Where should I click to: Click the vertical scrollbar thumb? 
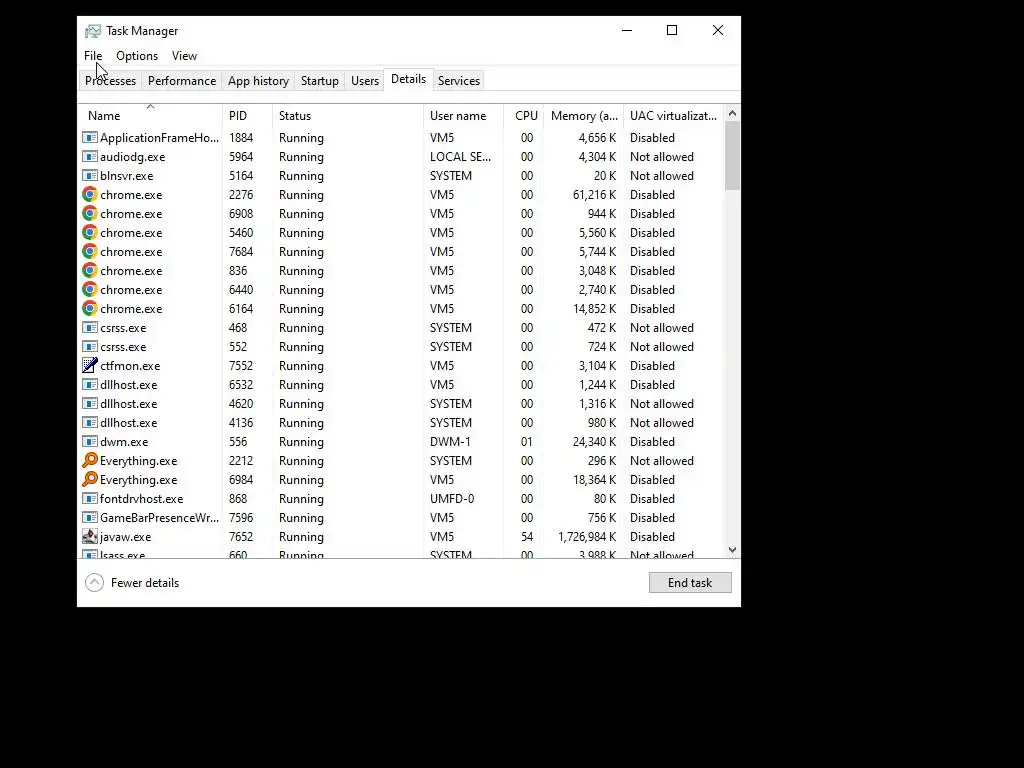(x=732, y=156)
